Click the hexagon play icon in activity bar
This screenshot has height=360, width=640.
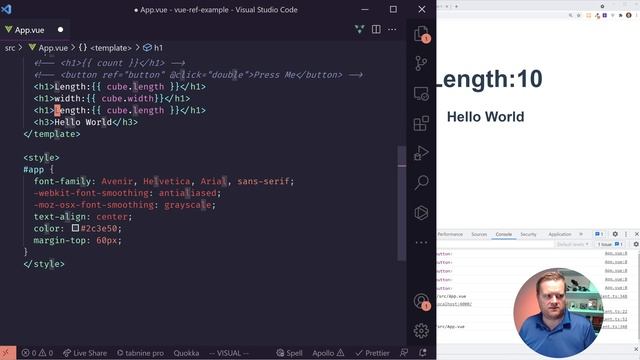pyautogui.click(x=421, y=213)
